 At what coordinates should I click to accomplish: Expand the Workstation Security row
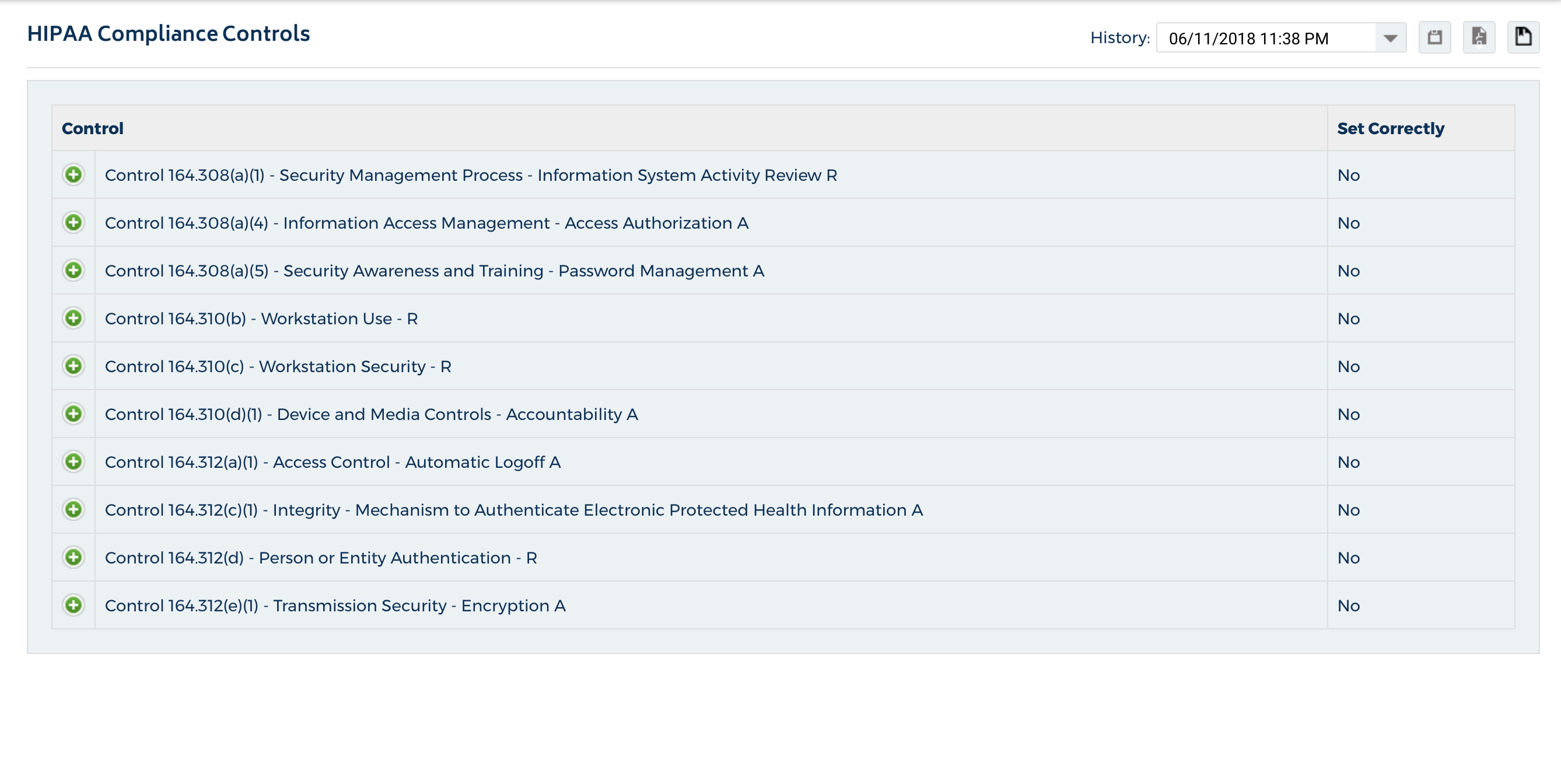click(x=73, y=366)
